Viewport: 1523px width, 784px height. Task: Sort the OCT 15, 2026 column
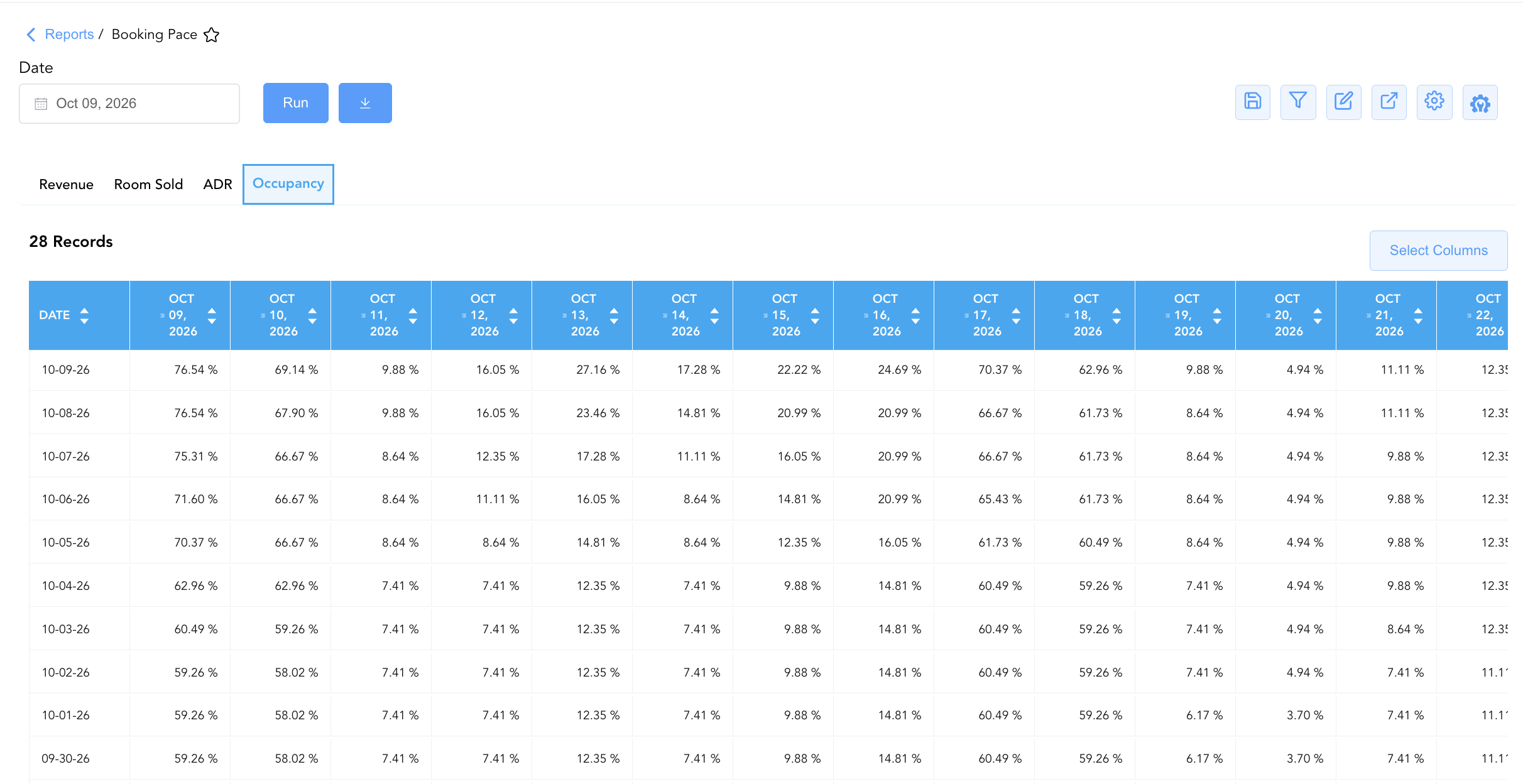point(815,315)
